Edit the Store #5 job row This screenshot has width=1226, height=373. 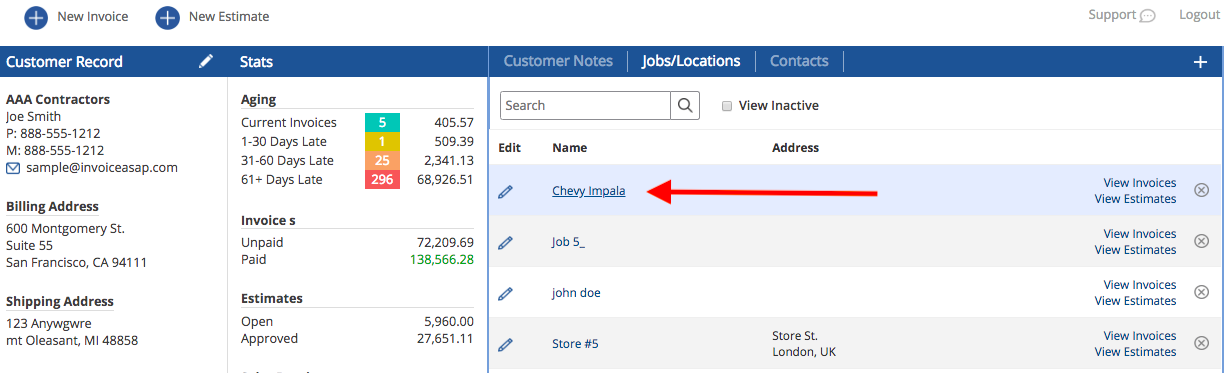tap(505, 344)
